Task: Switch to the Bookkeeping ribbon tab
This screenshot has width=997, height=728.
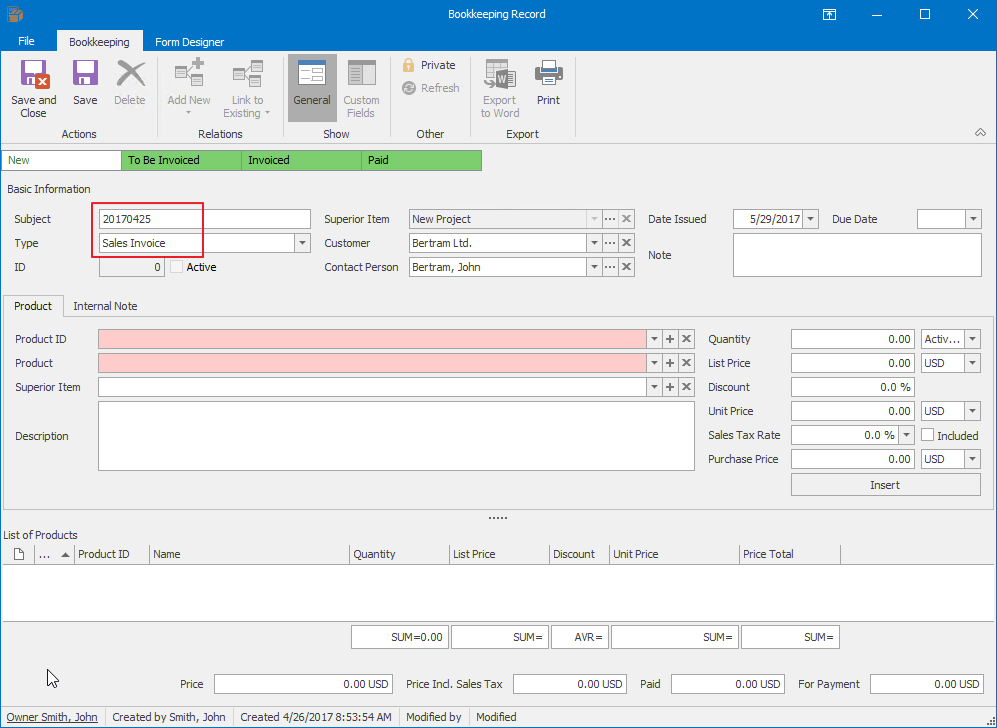Action: (99, 42)
